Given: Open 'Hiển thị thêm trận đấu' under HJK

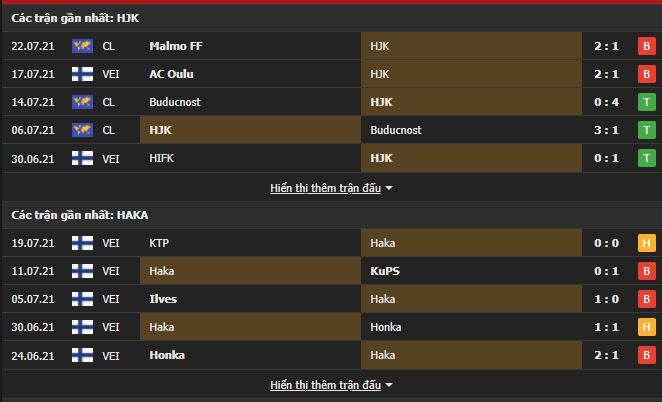Looking at the screenshot, I should (326, 188).
